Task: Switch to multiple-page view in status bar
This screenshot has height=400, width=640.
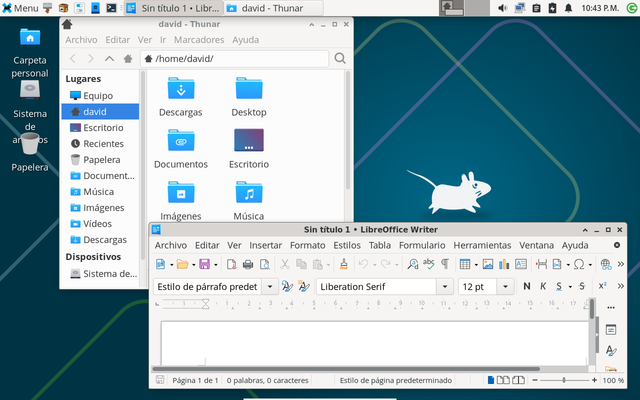Action: (x=503, y=380)
